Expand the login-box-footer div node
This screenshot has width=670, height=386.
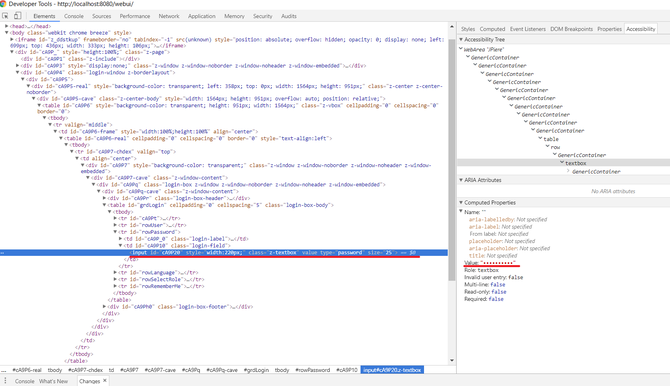coord(105,307)
